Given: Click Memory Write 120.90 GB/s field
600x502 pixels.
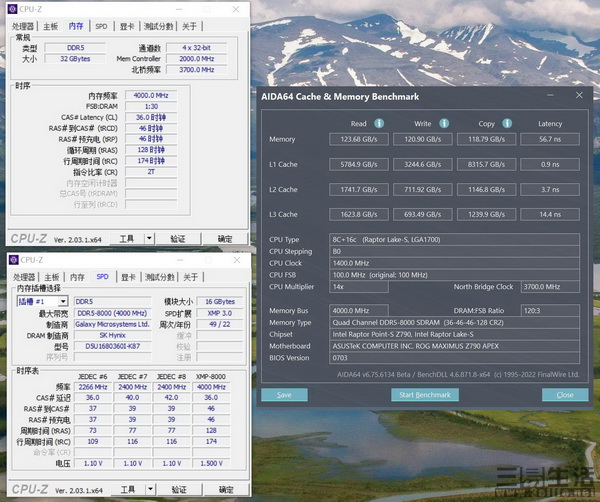Looking at the screenshot, I should [423, 139].
